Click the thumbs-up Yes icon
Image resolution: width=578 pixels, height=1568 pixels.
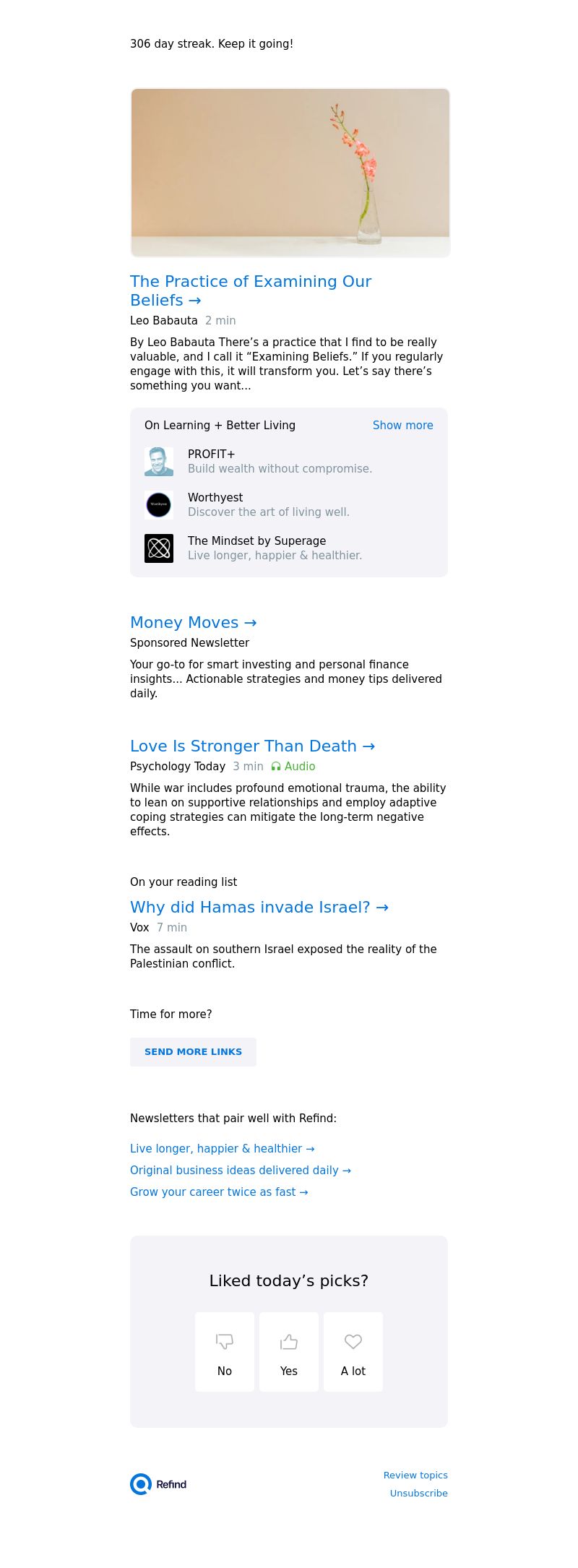(x=289, y=1341)
